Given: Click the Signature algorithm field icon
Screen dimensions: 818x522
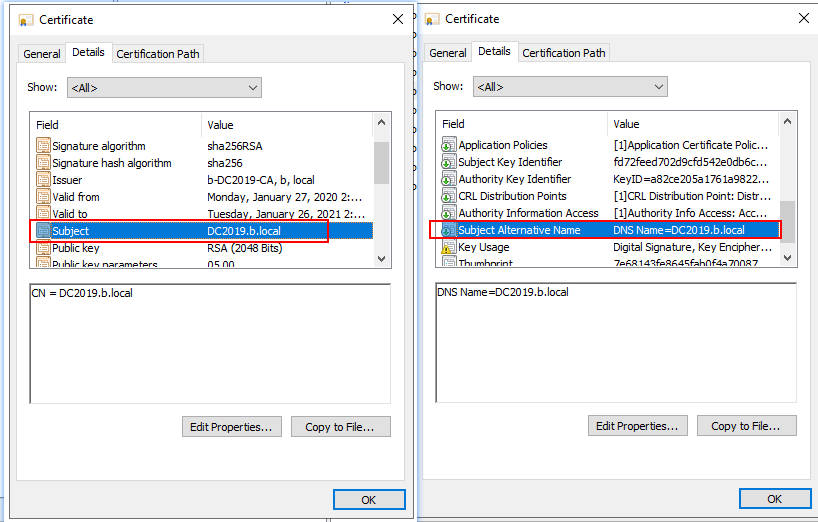Looking at the screenshot, I should tap(43, 146).
